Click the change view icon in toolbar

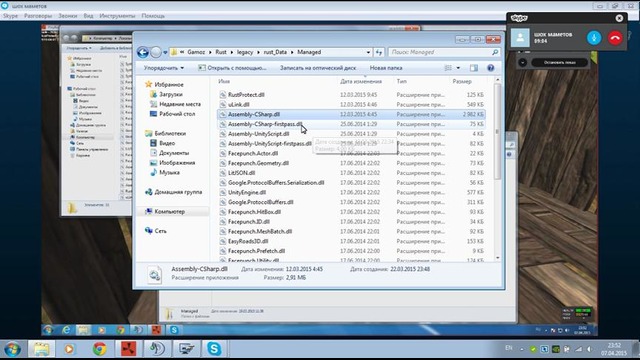(448, 68)
